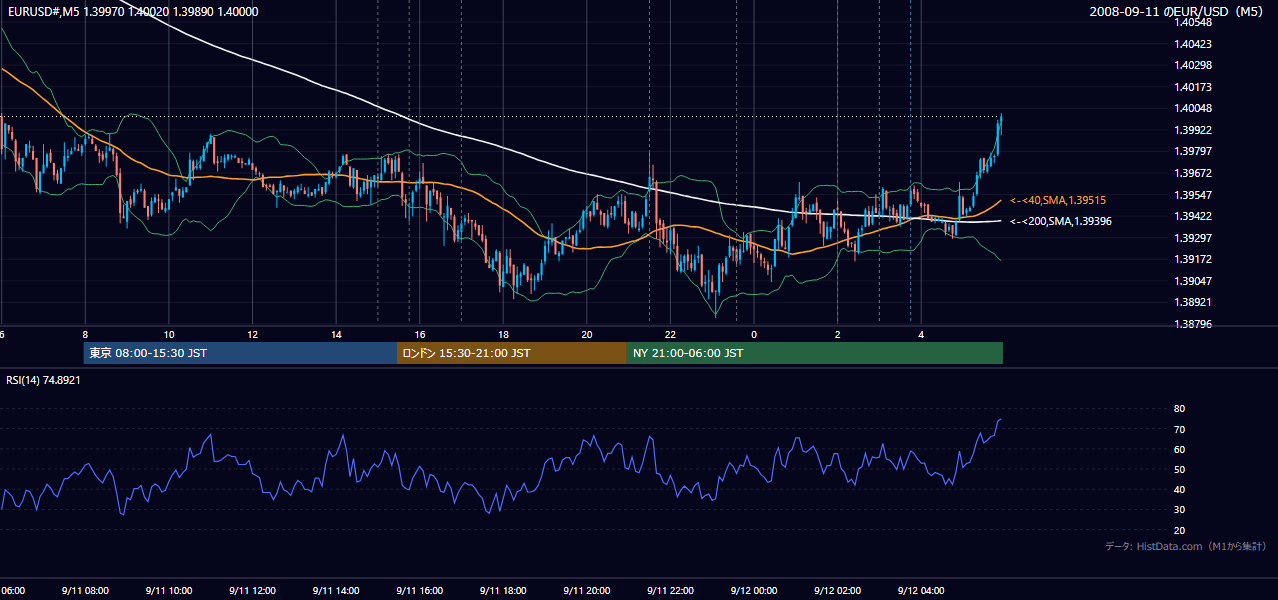Click price axis value 1.39922
Viewport: 1278px width, 600px height.
1193,130
